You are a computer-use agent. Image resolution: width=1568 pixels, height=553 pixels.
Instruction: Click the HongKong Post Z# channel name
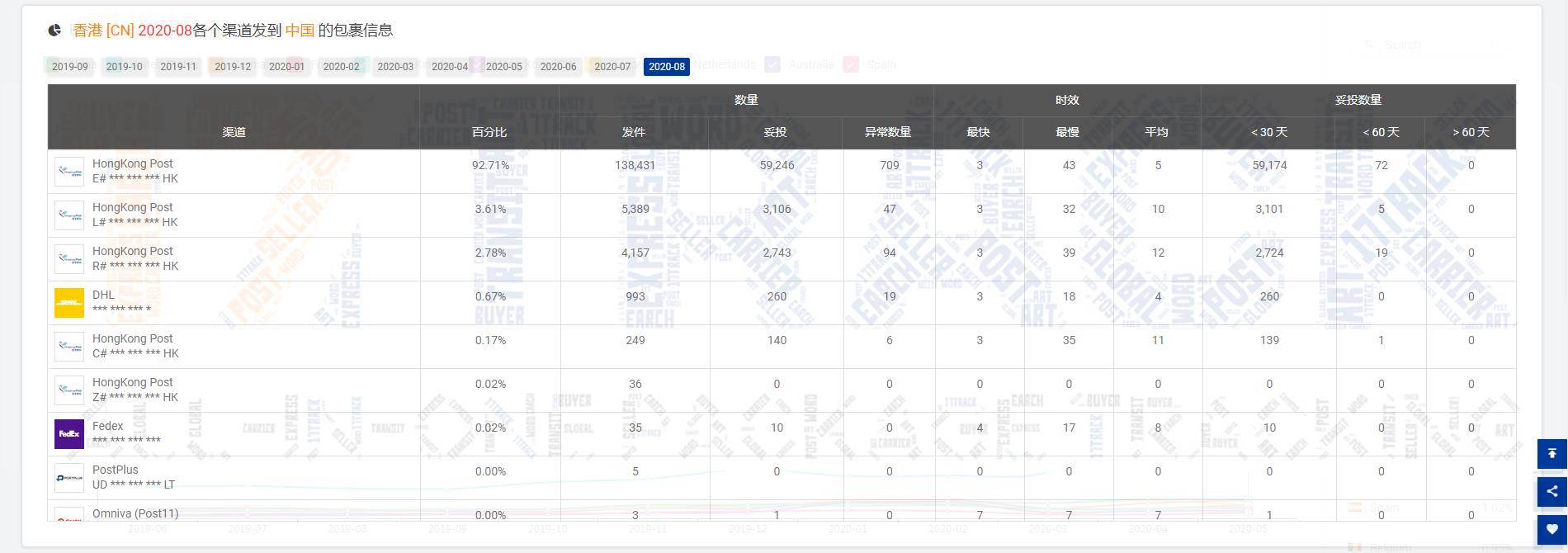(x=133, y=382)
